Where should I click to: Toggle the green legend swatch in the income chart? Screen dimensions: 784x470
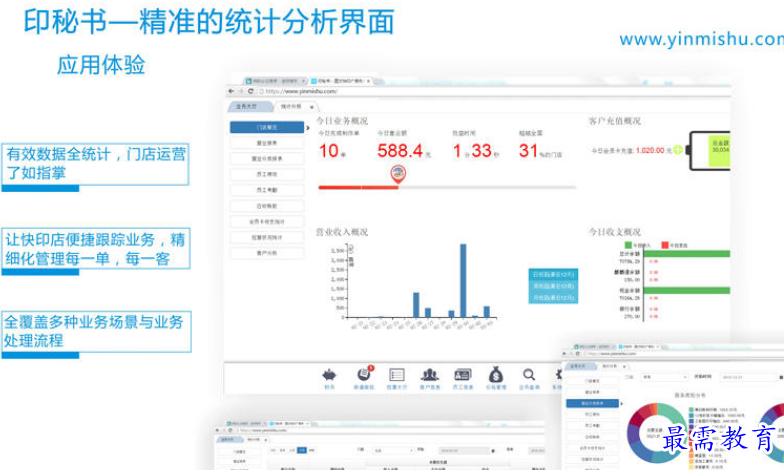[628, 245]
